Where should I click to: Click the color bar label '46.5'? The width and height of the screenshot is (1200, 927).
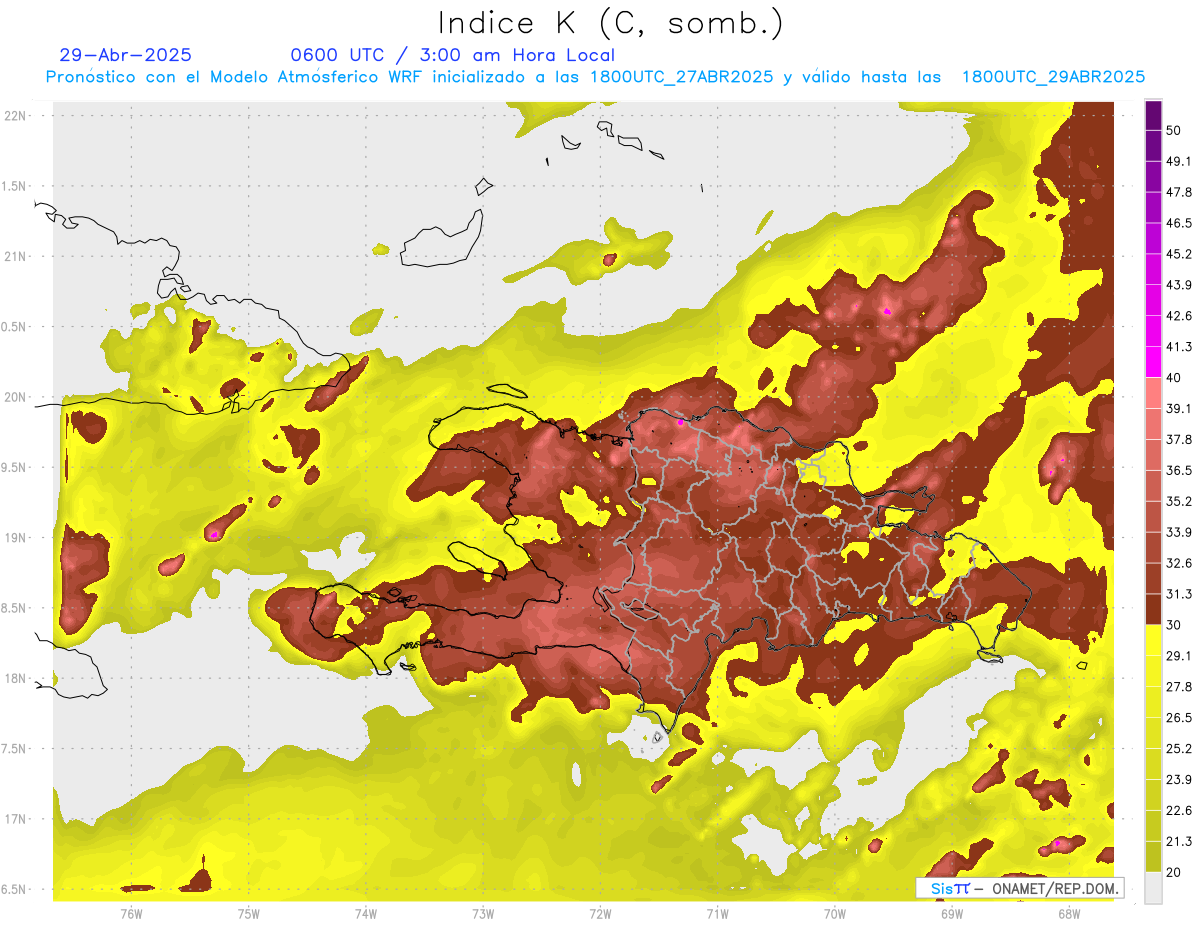pyautogui.click(x=1179, y=224)
